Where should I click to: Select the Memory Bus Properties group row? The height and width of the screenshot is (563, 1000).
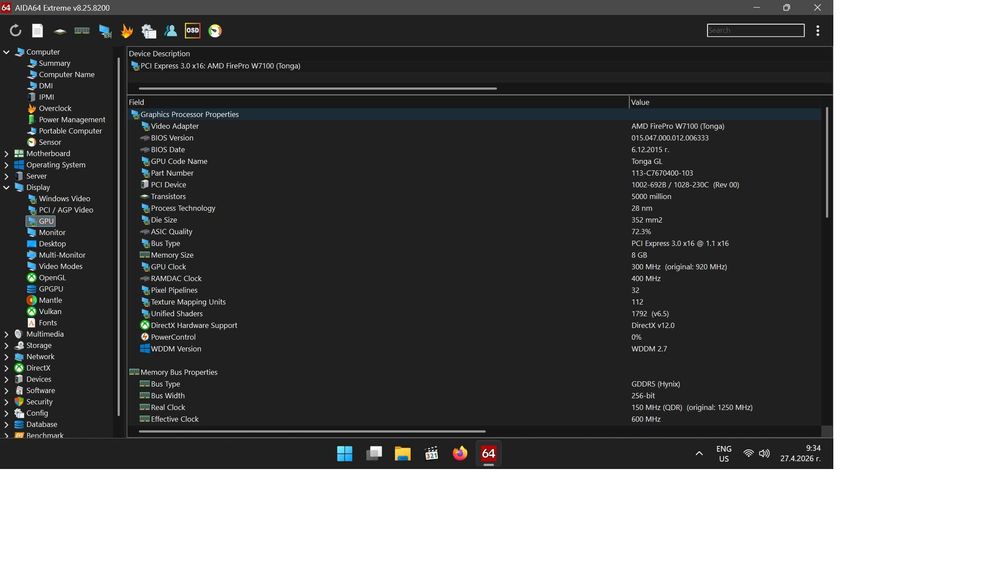475,372
